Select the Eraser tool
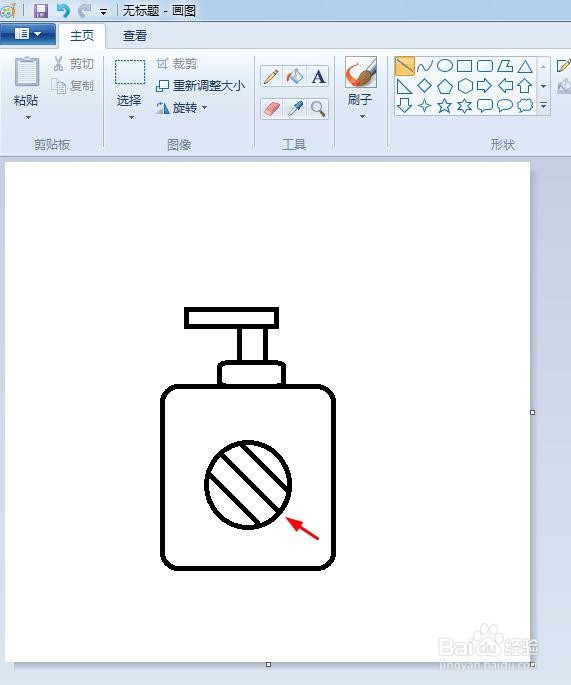571x685 pixels. (271, 108)
